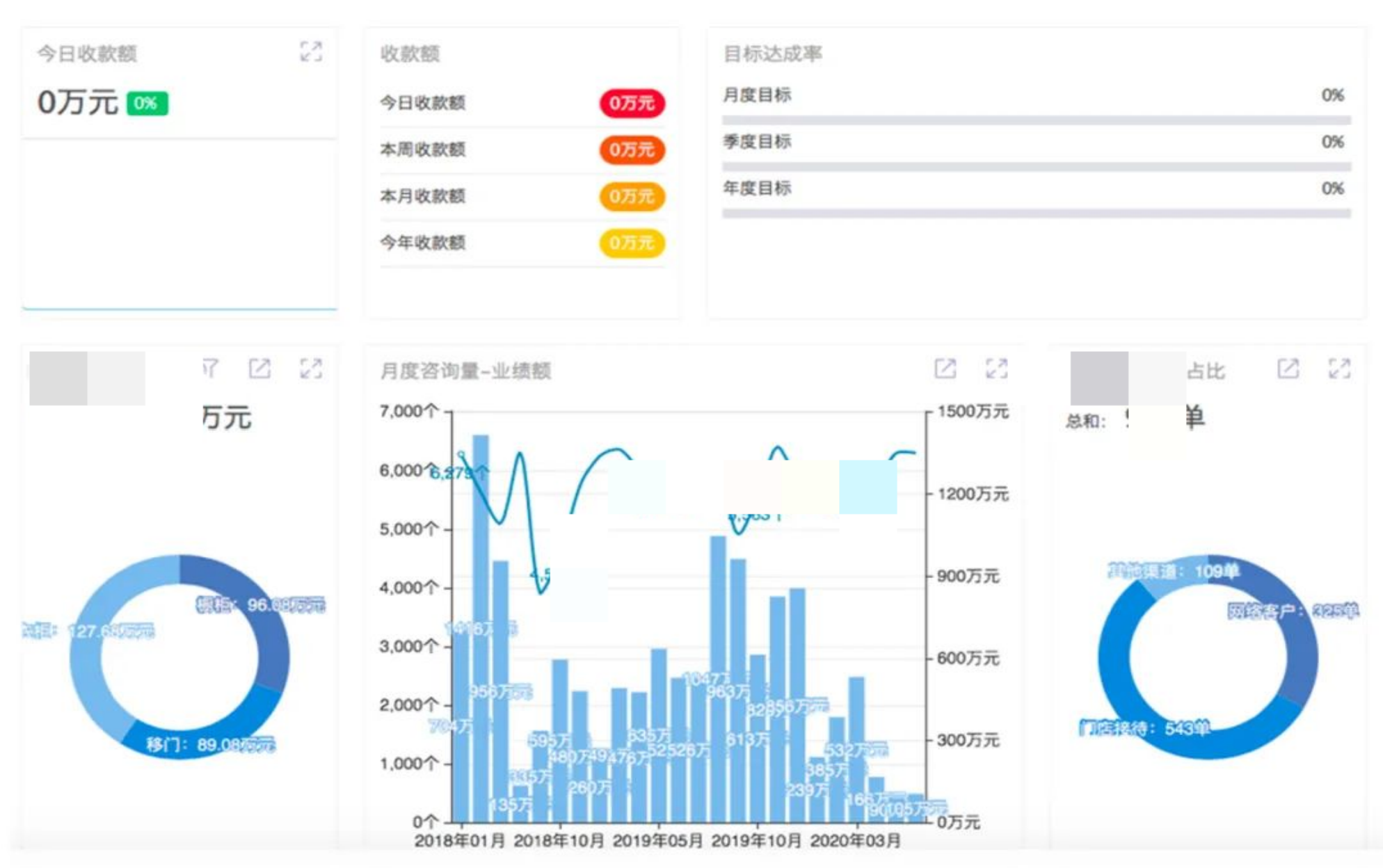Click the 本月收款额 row label

click(422, 196)
